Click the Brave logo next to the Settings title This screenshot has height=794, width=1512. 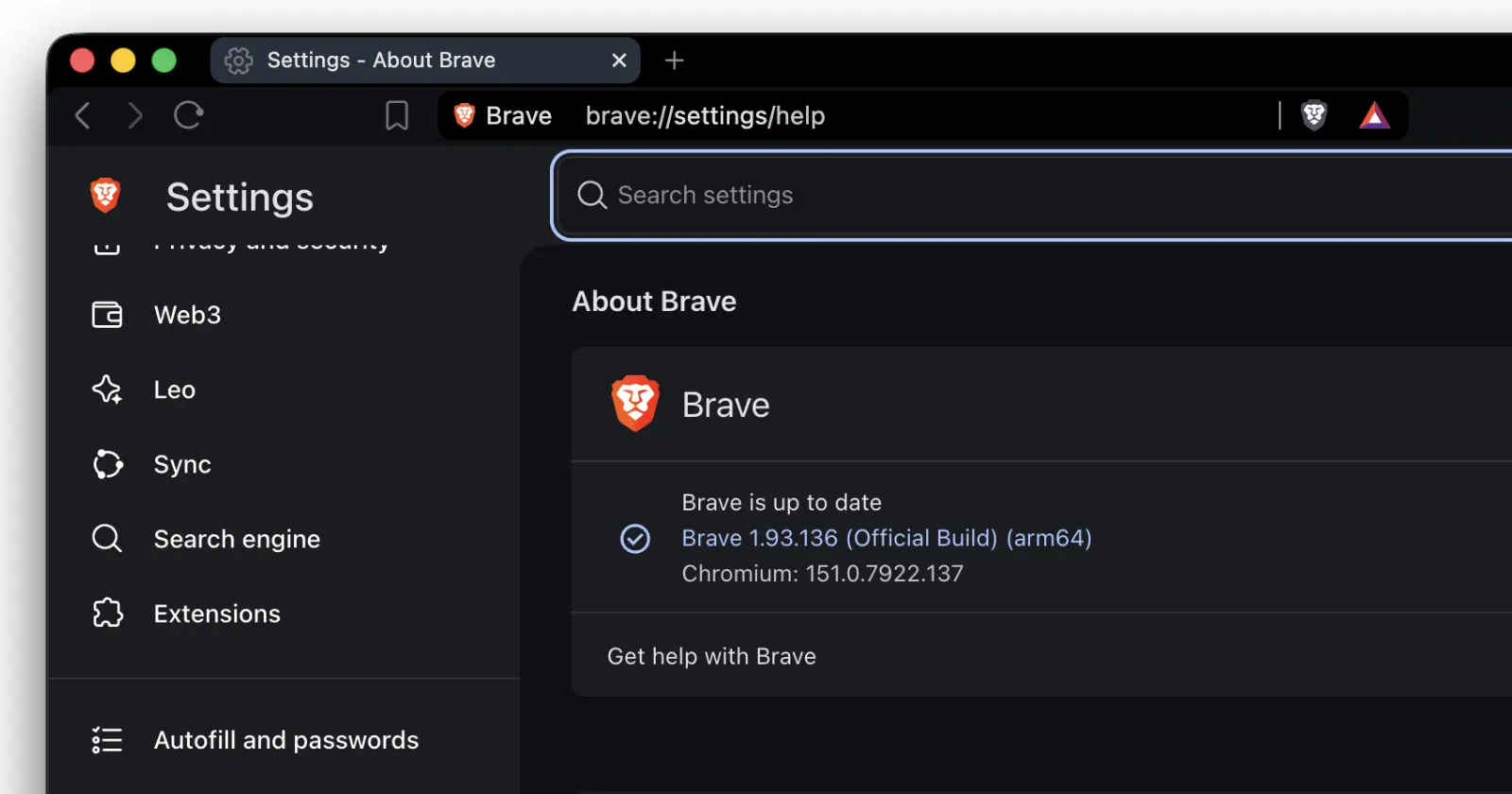pos(106,196)
